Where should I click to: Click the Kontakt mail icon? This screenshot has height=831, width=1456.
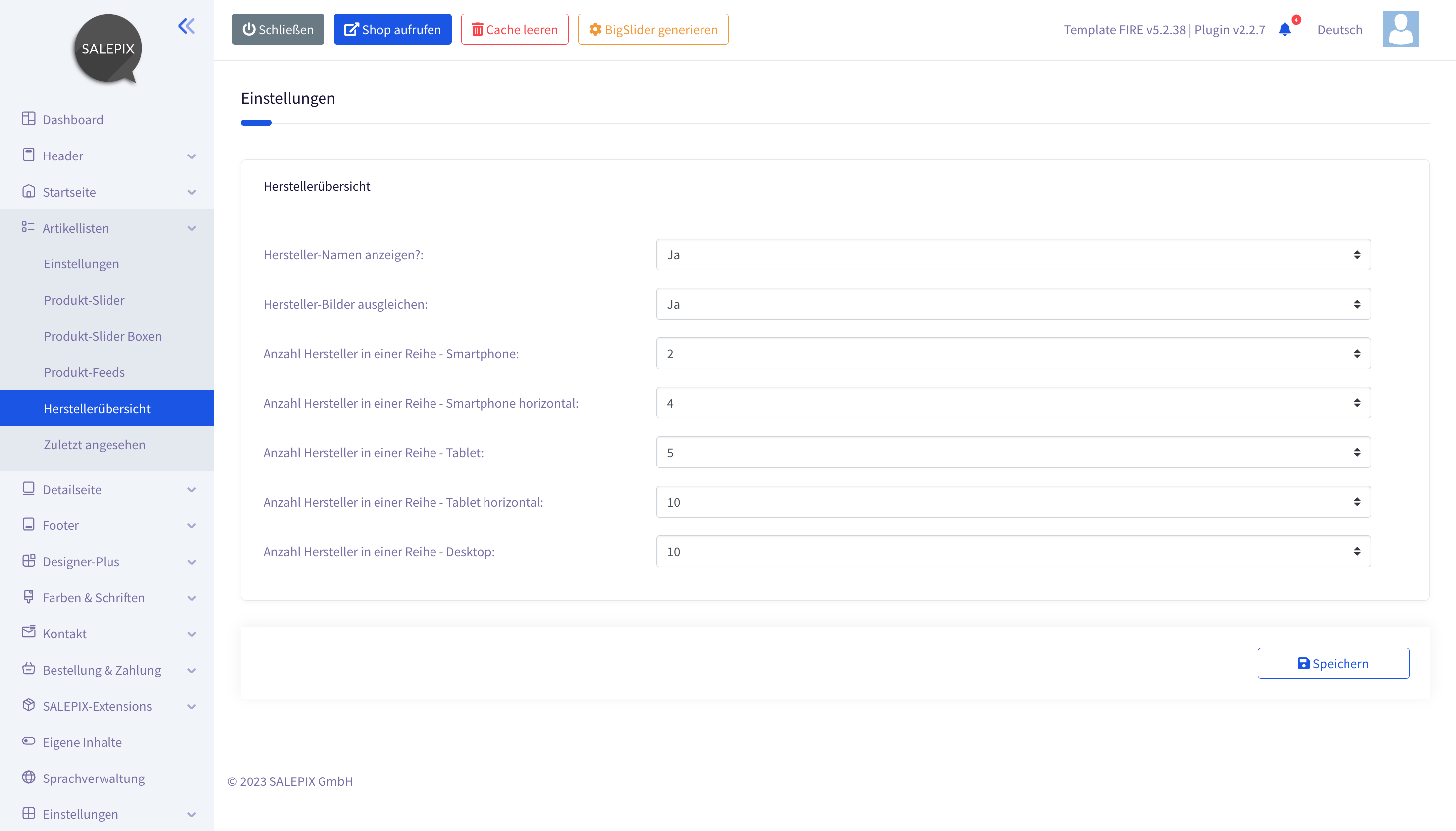point(29,632)
